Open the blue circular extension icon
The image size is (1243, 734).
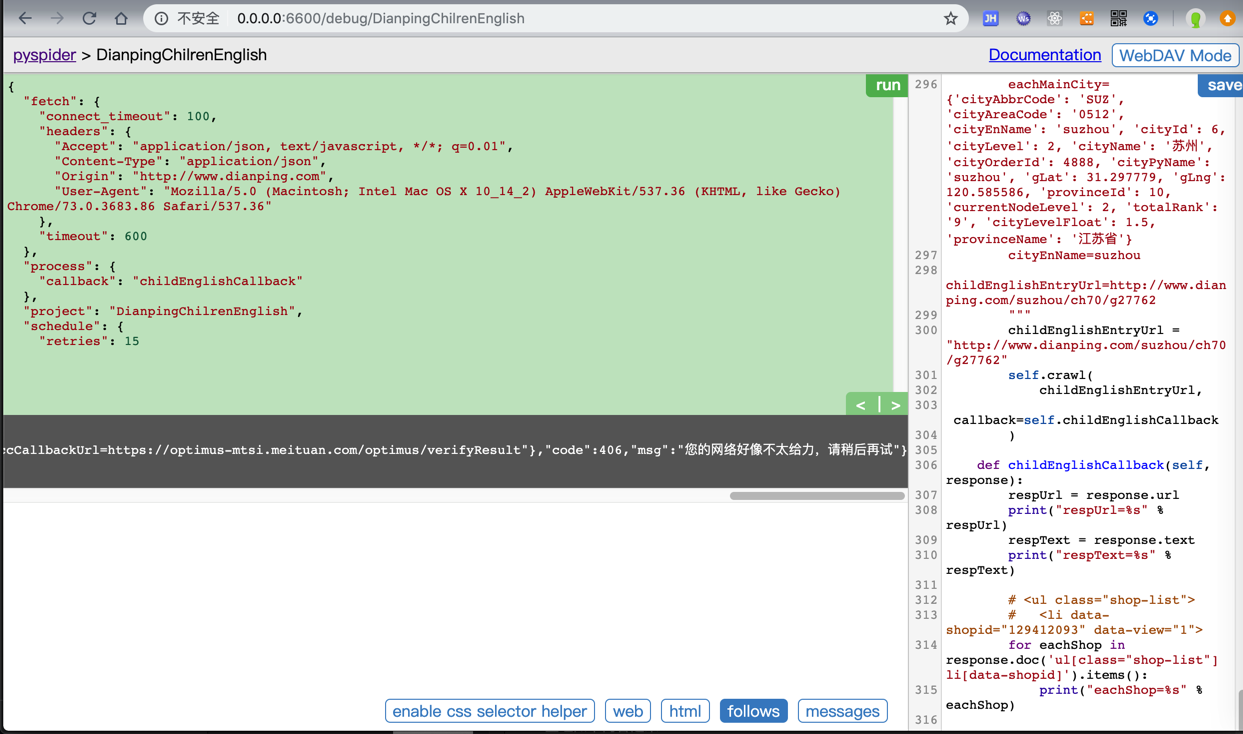1151,18
